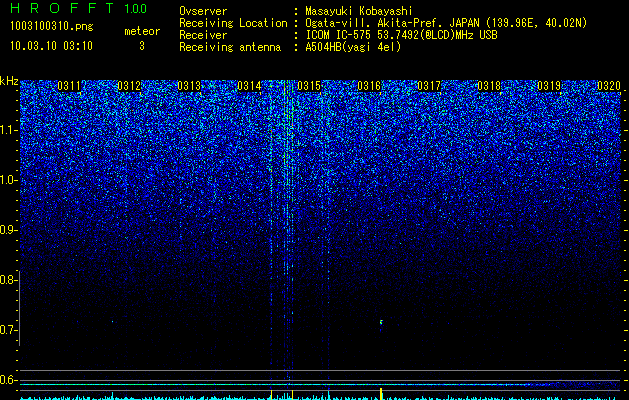Viewport: 629px width, 400px height.
Task: Click the 0315 time marker
Action: coord(309,86)
